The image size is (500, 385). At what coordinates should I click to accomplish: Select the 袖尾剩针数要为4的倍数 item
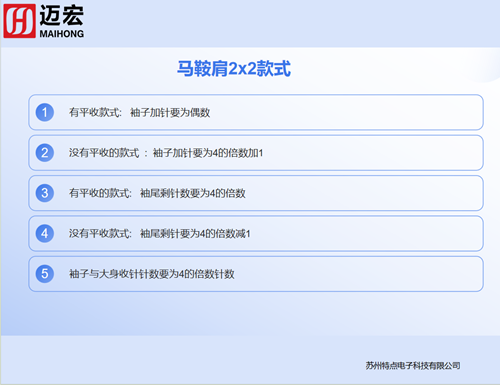[x=256, y=193]
